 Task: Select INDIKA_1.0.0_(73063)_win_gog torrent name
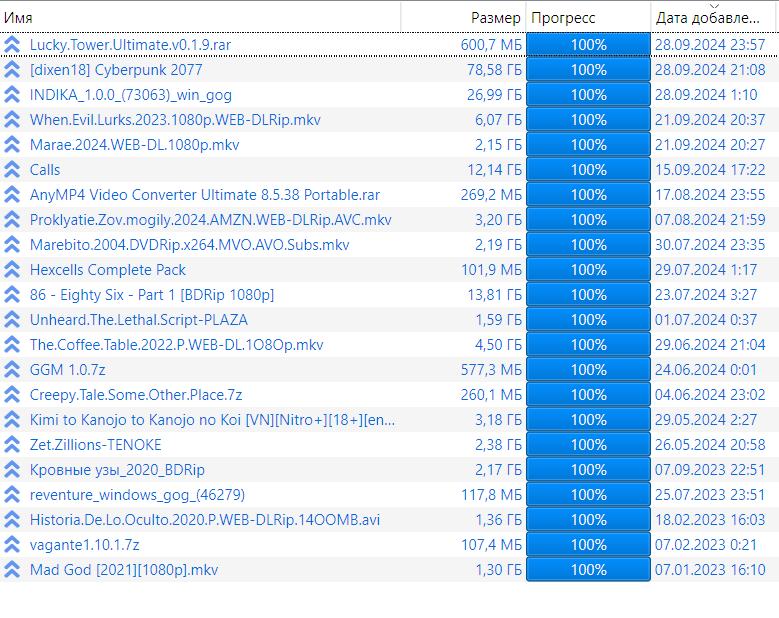pyautogui.click(x=131, y=95)
